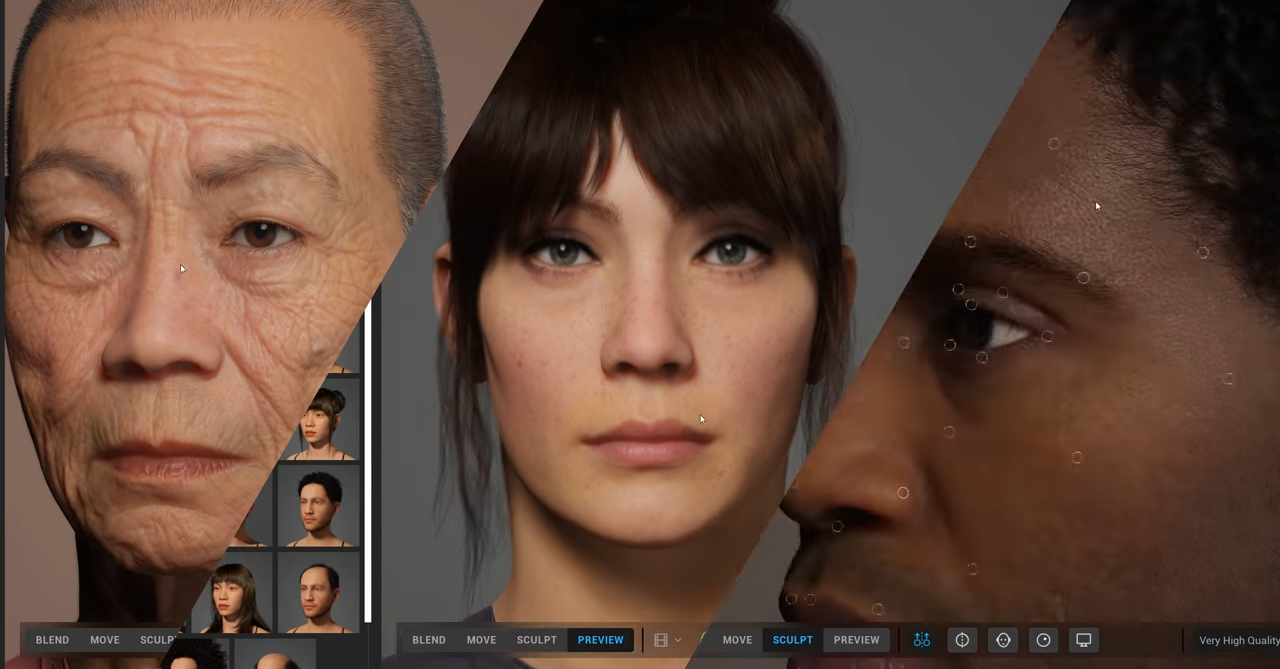This screenshot has width=1280, height=669.
Task: Select the woman with hair bun preset thumbnail
Action: pyautogui.click(x=324, y=420)
